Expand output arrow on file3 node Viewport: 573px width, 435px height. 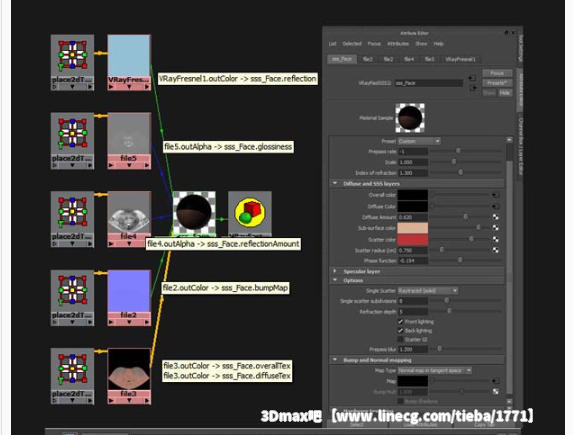pos(147,401)
